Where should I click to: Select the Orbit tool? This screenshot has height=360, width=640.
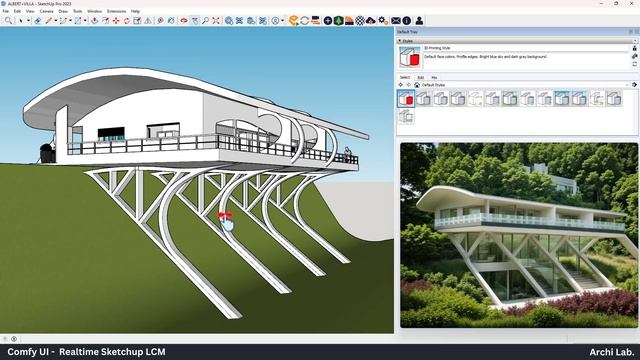(x=184, y=20)
